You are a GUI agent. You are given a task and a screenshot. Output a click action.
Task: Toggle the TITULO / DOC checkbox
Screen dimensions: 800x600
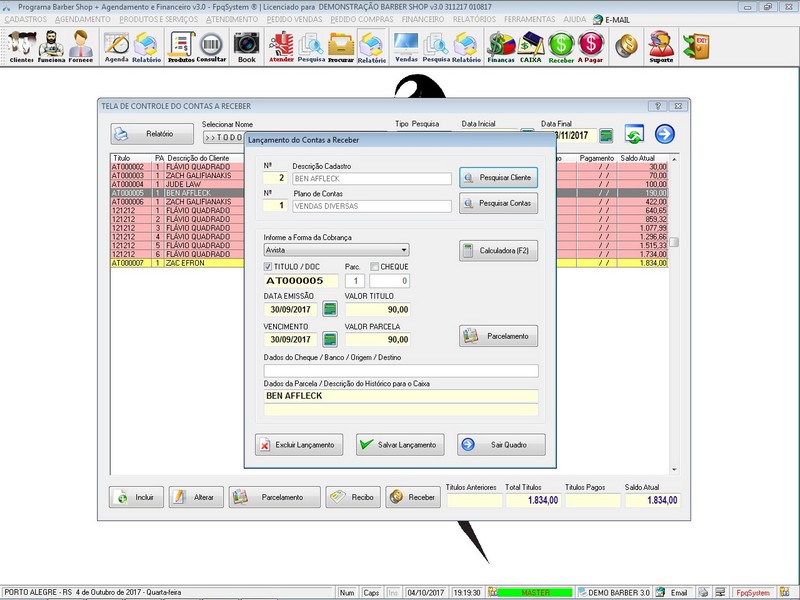point(268,266)
